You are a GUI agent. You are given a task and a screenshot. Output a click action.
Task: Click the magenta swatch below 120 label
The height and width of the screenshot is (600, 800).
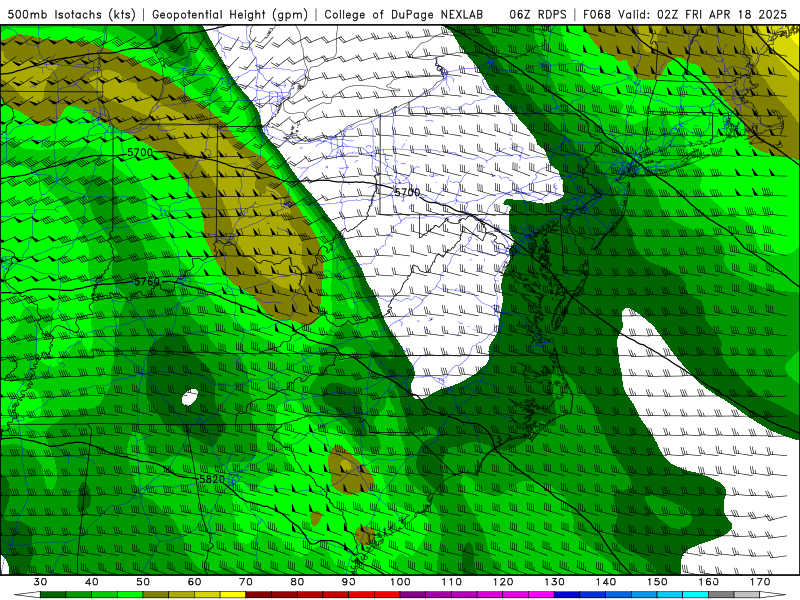click(x=516, y=595)
